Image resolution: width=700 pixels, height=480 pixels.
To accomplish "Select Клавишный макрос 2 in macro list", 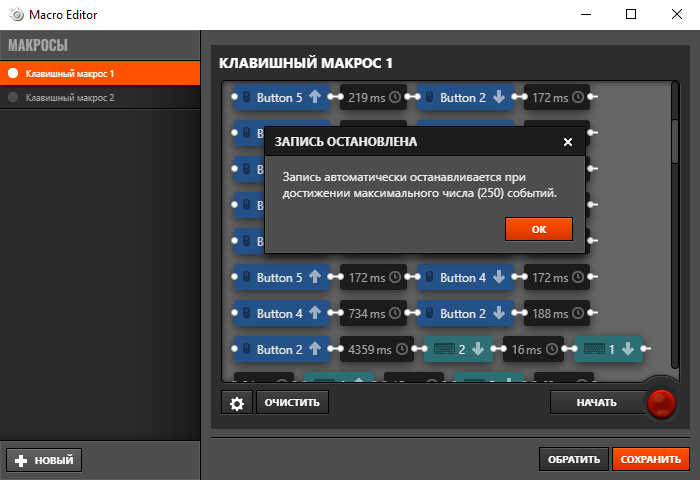I will tap(100, 97).
